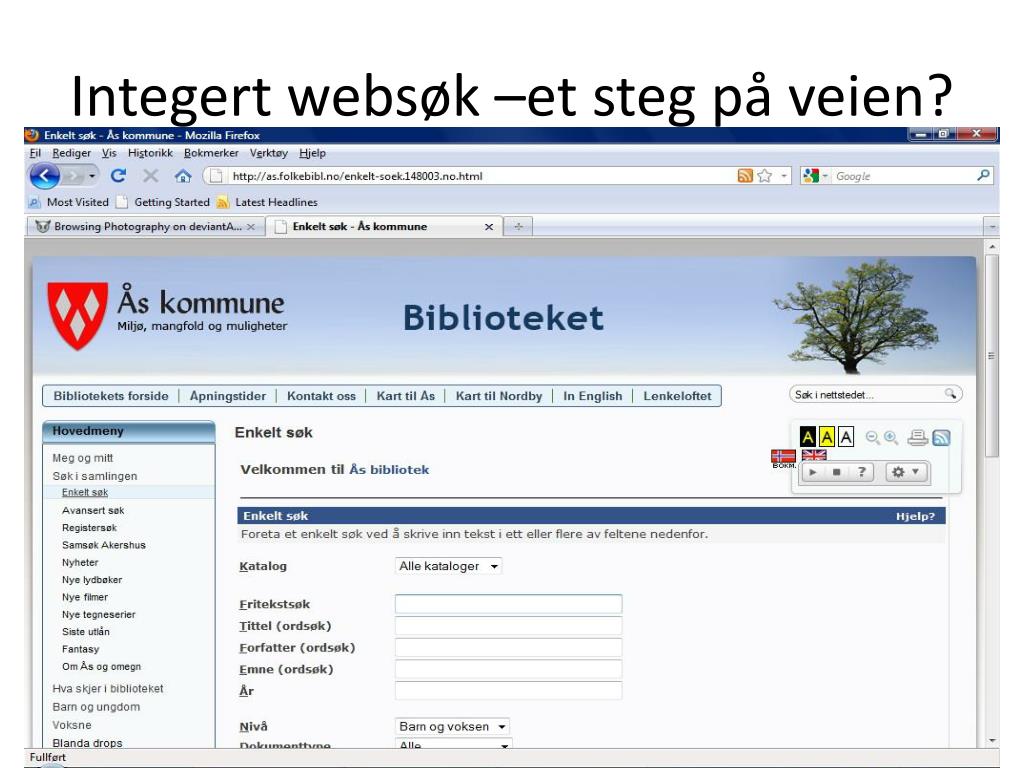The image size is (1024, 768).
Task: Open the Lenkeloftet link
Action: point(677,396)
